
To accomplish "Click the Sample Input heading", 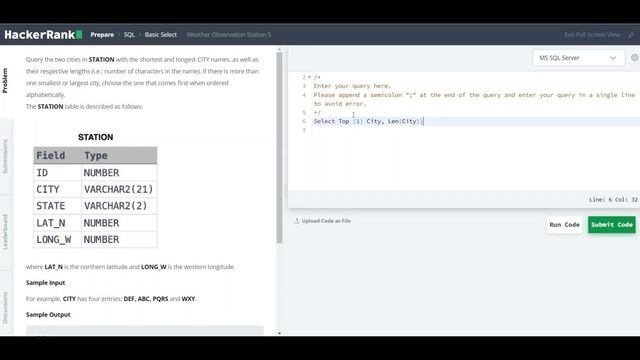I will pos(45,282).
